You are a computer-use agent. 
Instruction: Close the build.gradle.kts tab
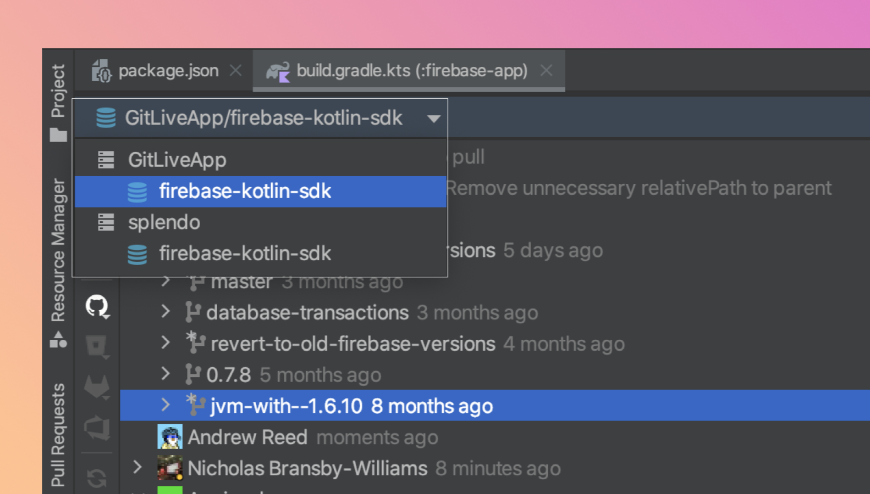point(546,71)
